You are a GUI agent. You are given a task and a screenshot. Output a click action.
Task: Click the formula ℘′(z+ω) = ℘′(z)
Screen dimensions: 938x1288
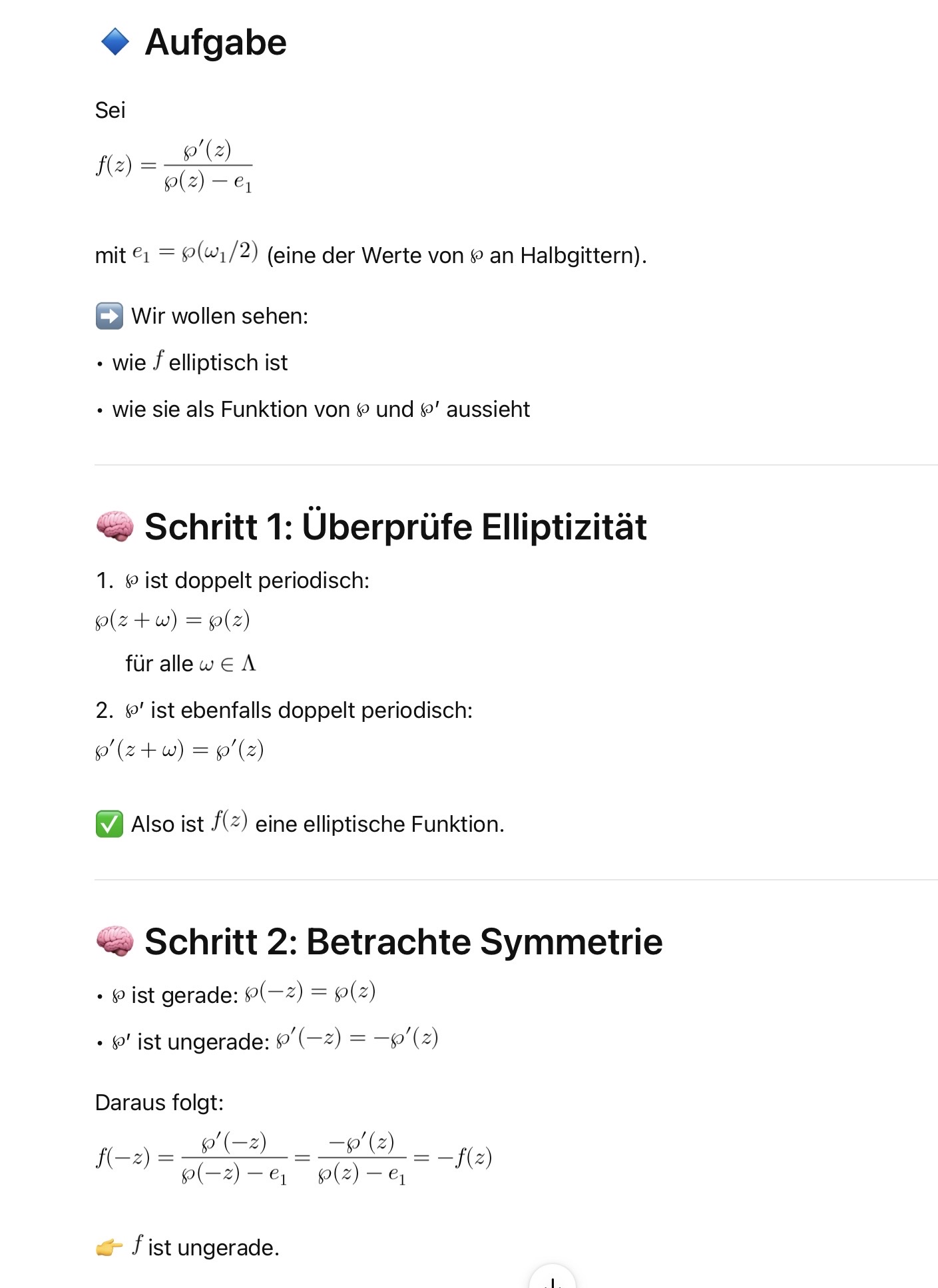pos(180,751)
